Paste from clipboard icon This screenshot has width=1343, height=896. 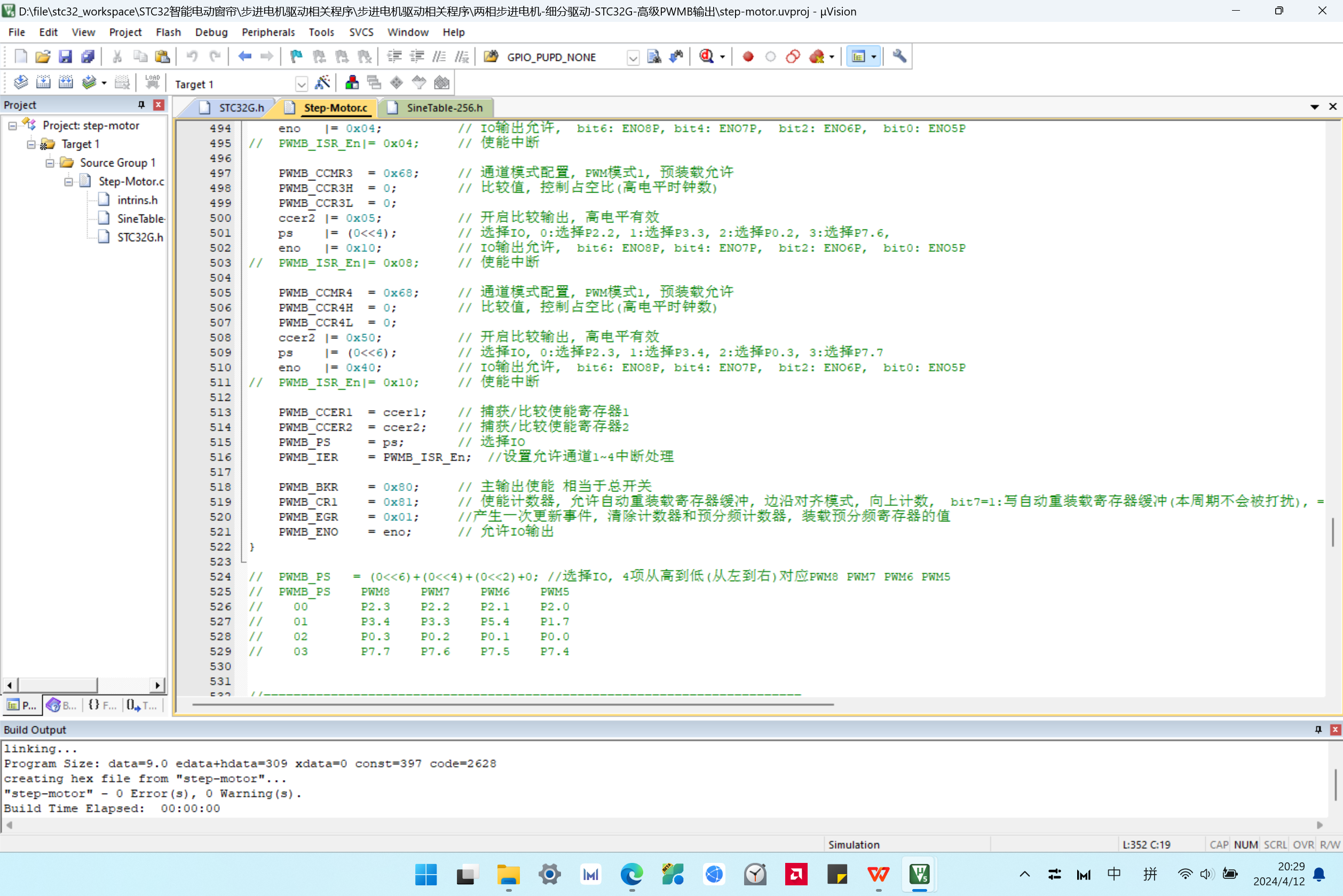pyautogui.click(x=162, y=57)
